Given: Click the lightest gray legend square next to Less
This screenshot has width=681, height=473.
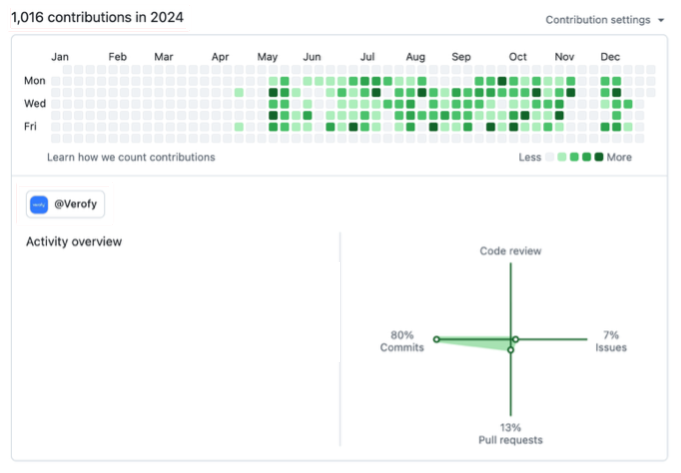Looking at the screenshot, I should coord(549,157).
